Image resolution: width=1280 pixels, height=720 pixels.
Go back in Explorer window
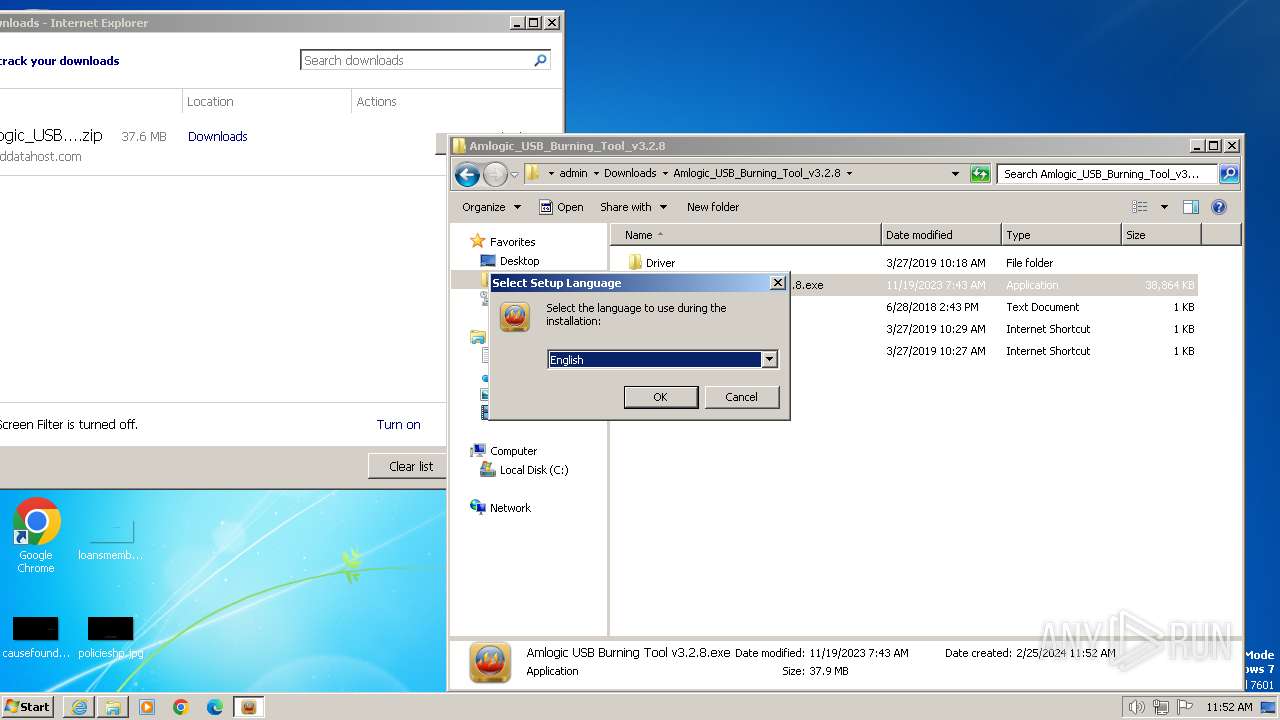click(x=467, y=174)
